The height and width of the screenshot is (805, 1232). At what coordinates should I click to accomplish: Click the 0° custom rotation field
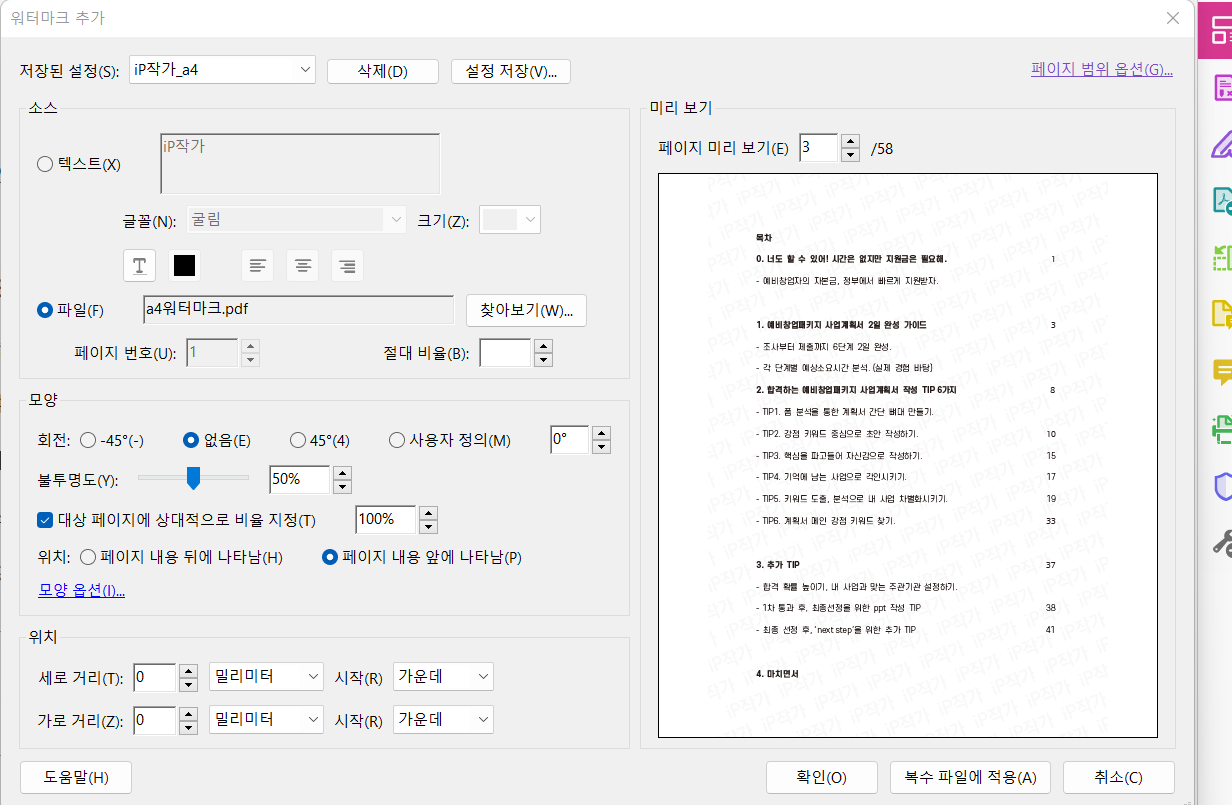point(570,440)
